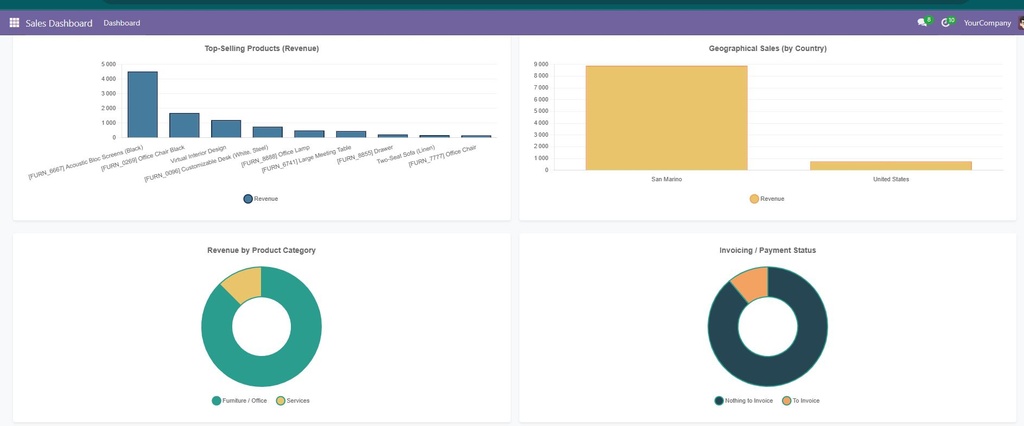Click the San Marino axis label

point(666,179)
